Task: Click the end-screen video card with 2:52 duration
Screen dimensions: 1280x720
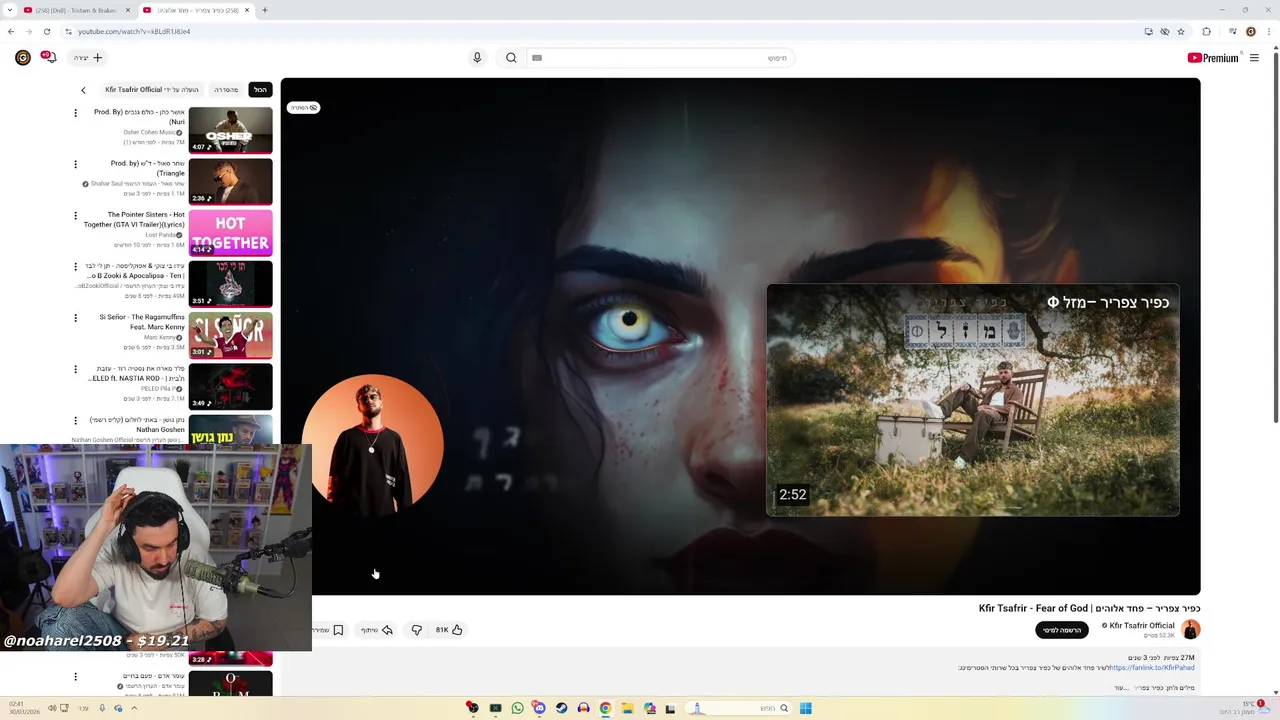Action: [x=973, y=400]
